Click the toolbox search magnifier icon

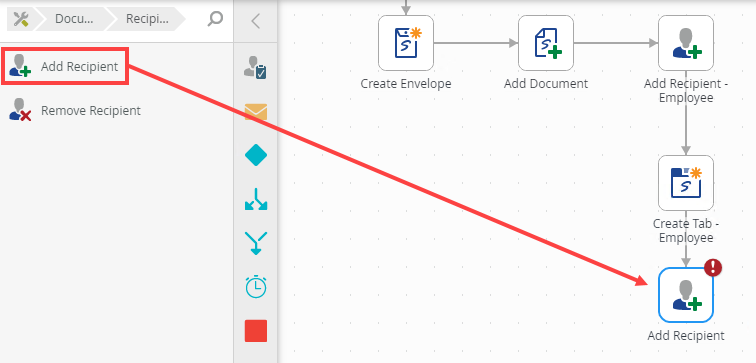215,19
